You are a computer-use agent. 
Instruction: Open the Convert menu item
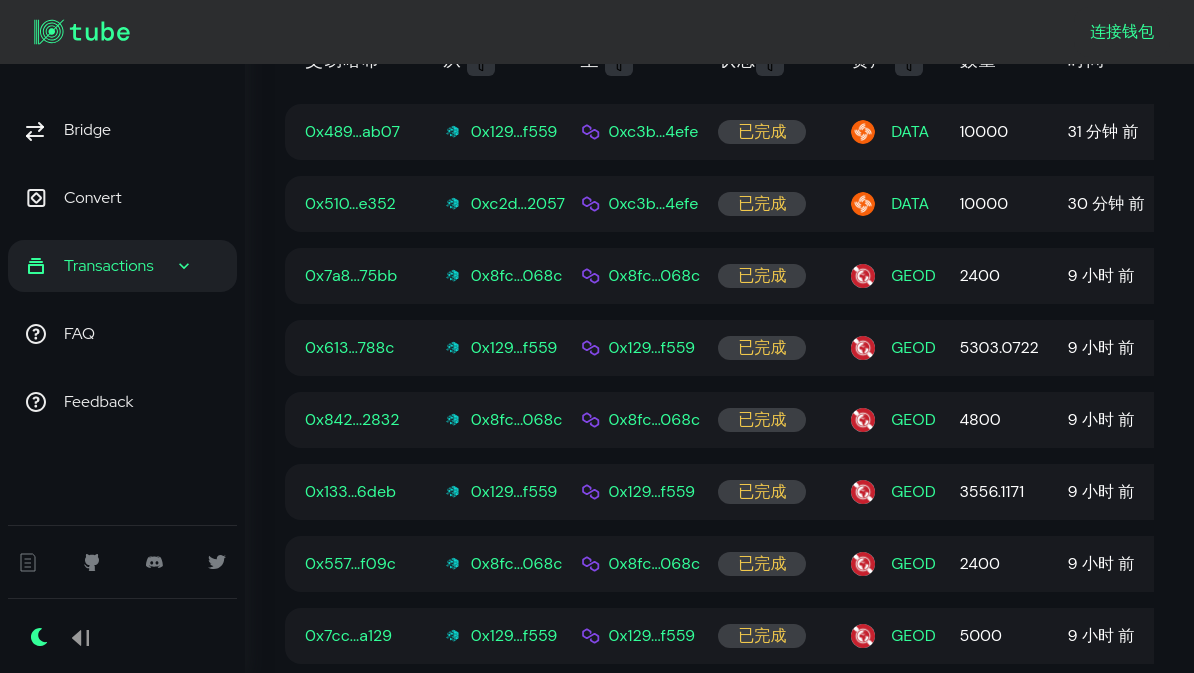[x=92, y=198]
